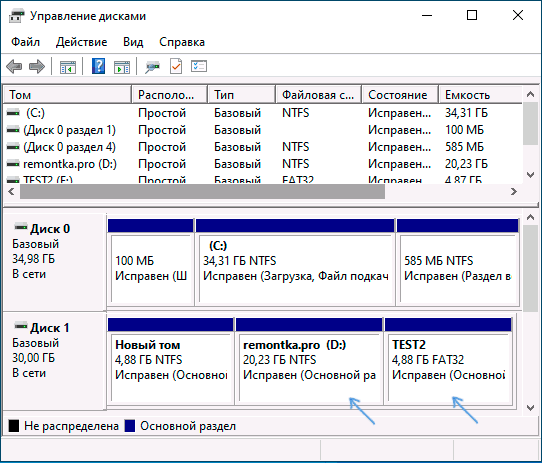Screen dimensions: 542x463
Task: Close the Управление дисками window
Action: tap(518, 16)
